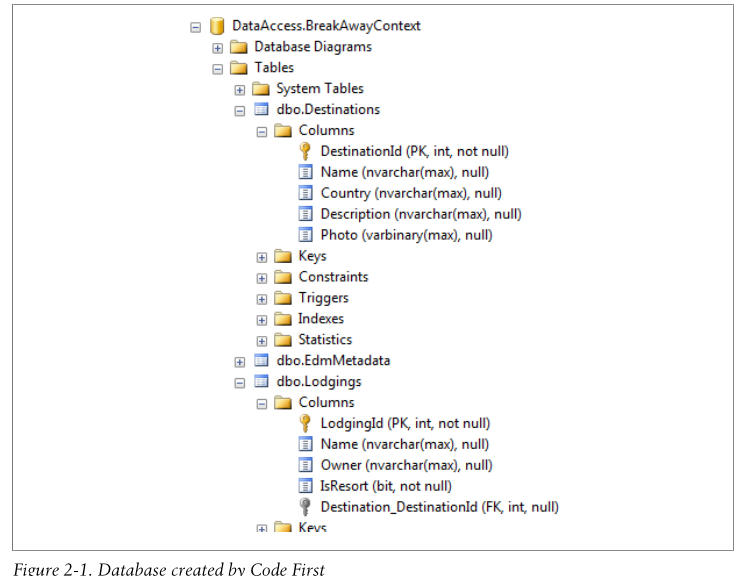
Task: Expand the Statistics folder
Action: click(262, 341)
